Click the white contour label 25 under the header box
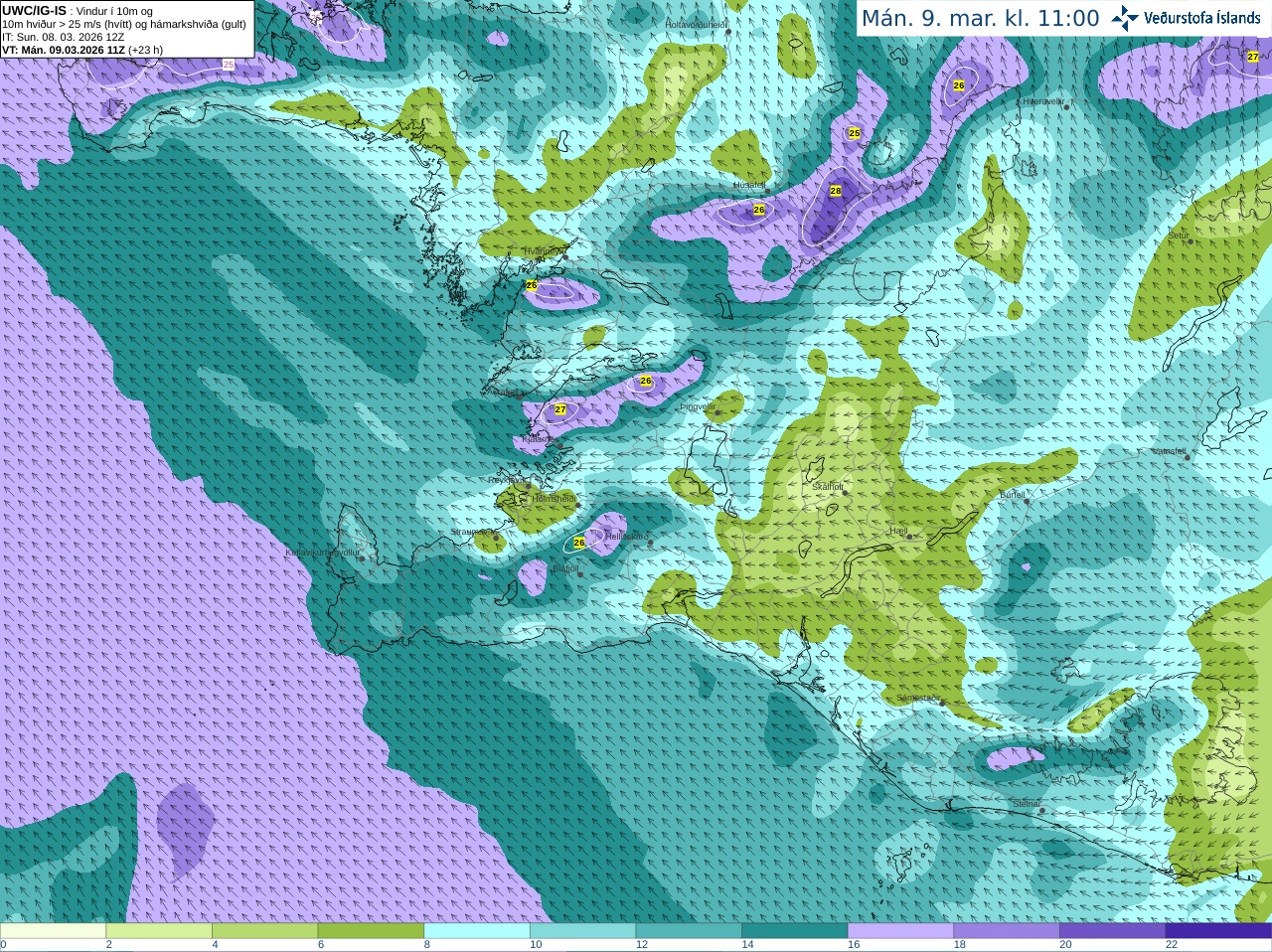This screenshot has width=1272, height=952. (x=229, y=65)
